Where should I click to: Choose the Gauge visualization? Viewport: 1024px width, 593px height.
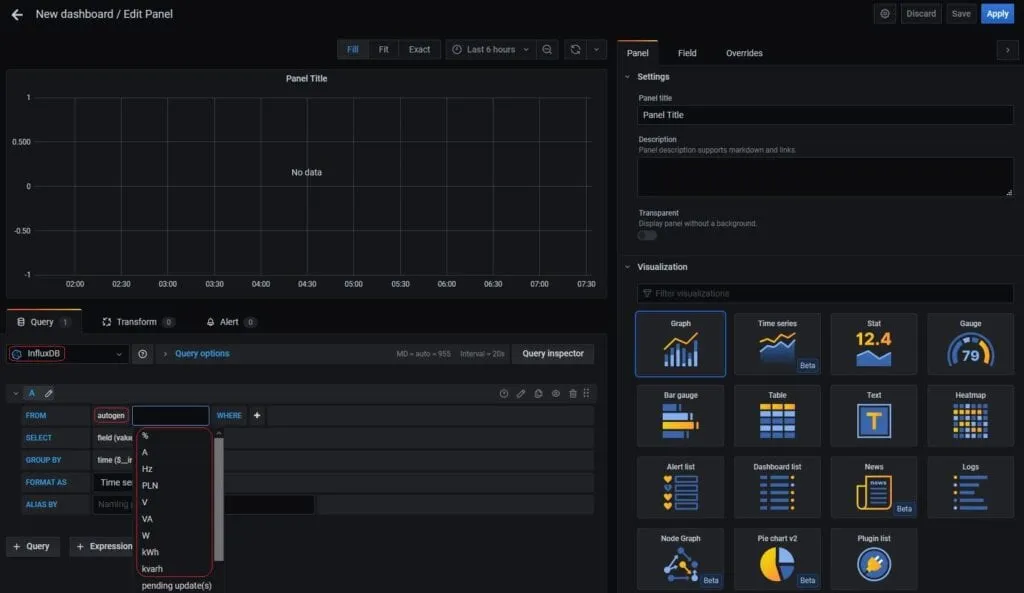[x=970, y=344]
